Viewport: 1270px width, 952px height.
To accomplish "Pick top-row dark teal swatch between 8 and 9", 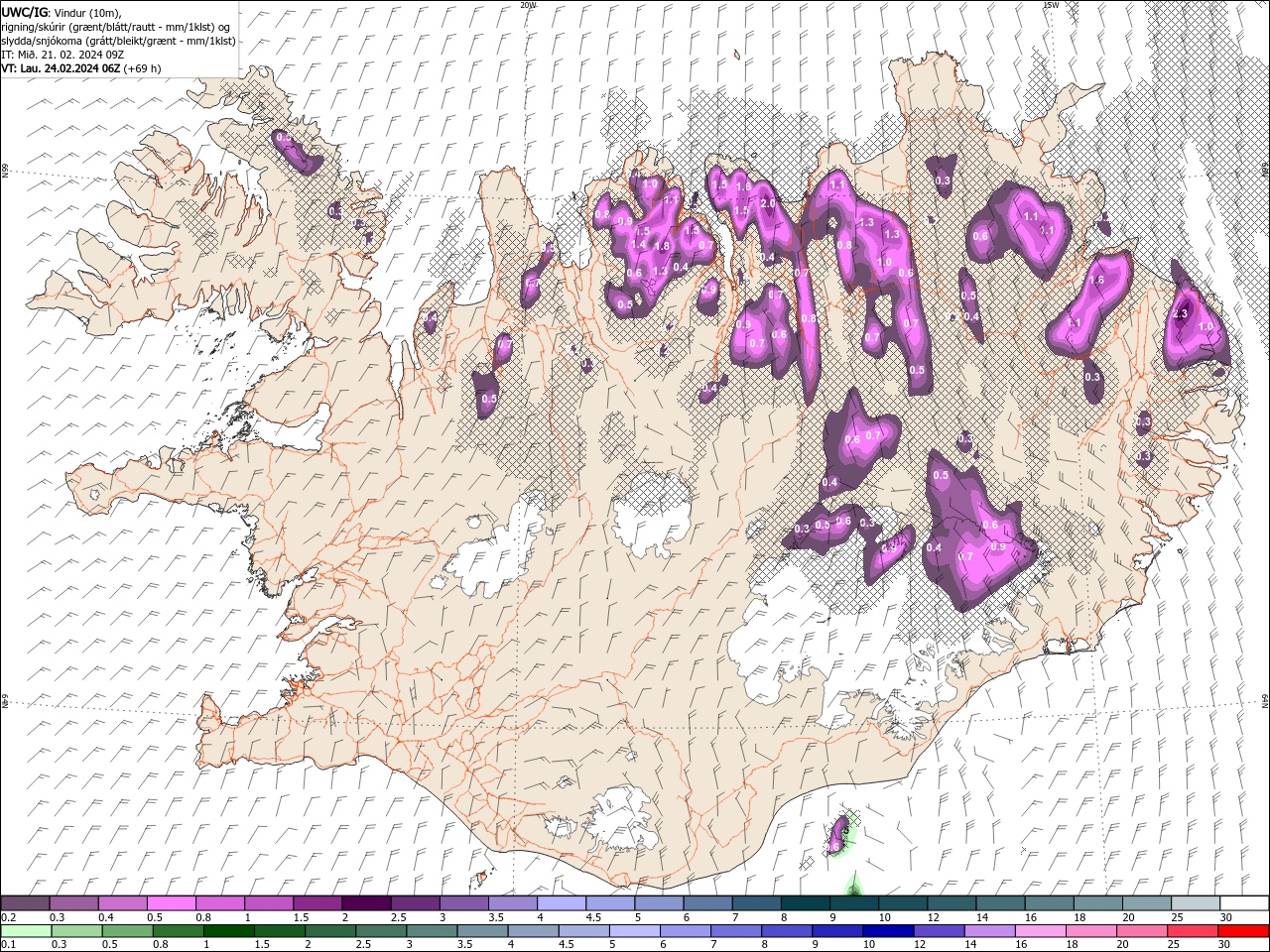I will (807, 902).
